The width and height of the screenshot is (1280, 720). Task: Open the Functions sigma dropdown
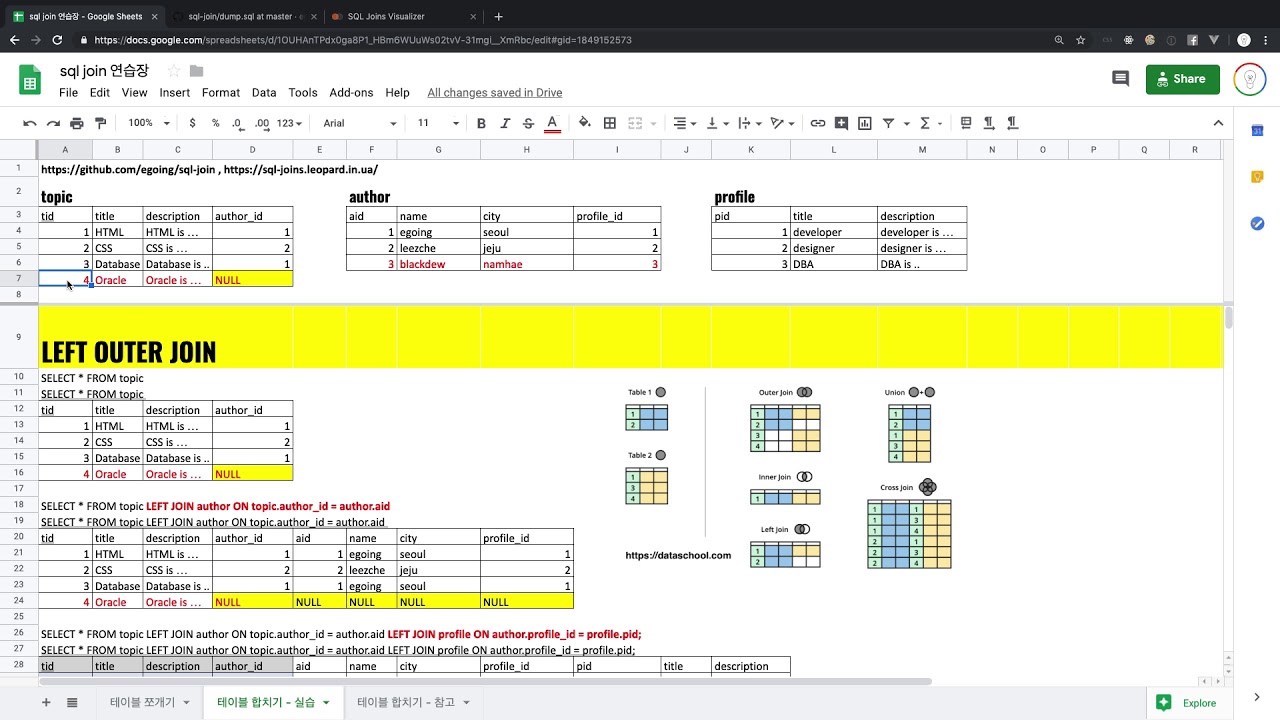(931, 123)
